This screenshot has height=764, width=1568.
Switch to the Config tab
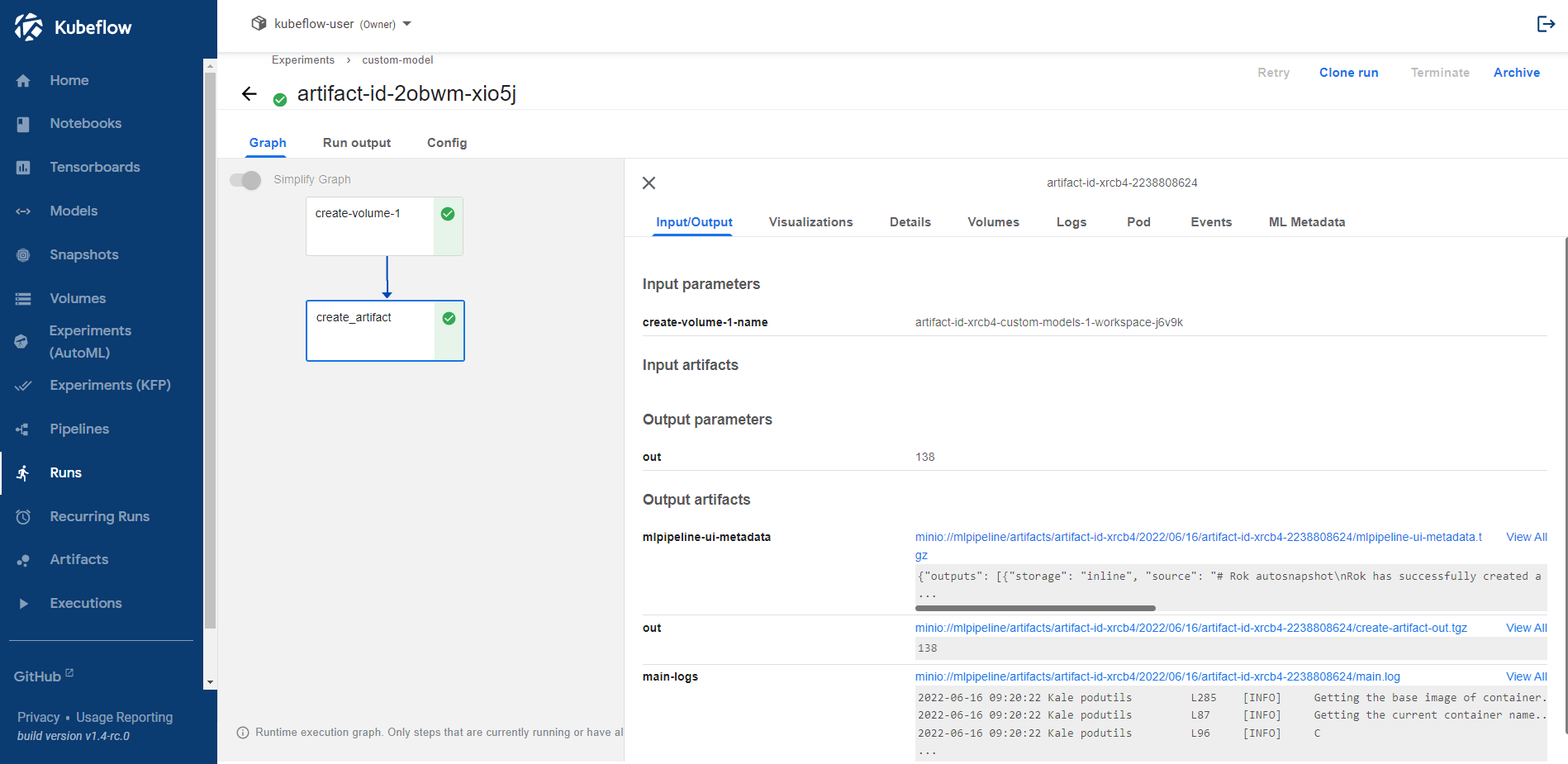coord(447,143)
